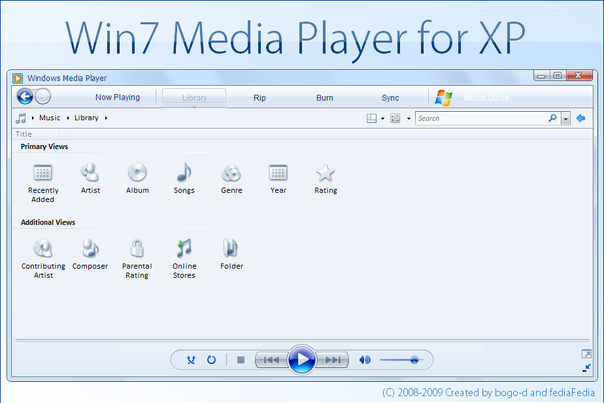Expand the view options dropdown arrow

408,119
